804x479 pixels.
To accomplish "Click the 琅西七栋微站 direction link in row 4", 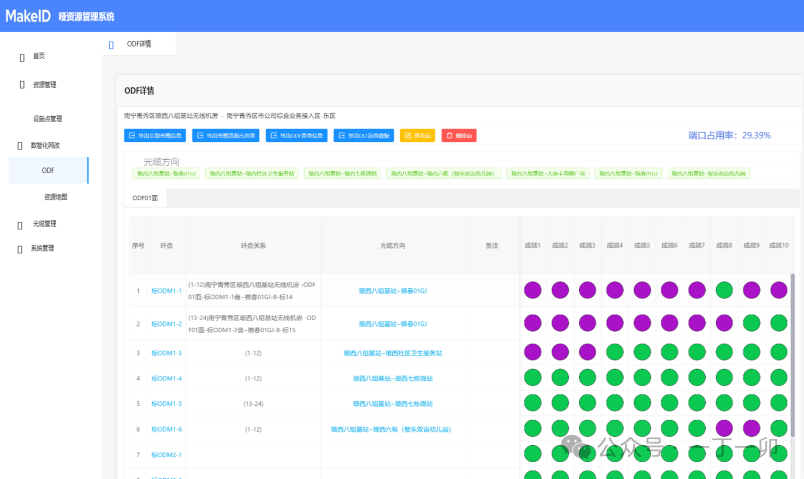I will click(x=393, y=378).
